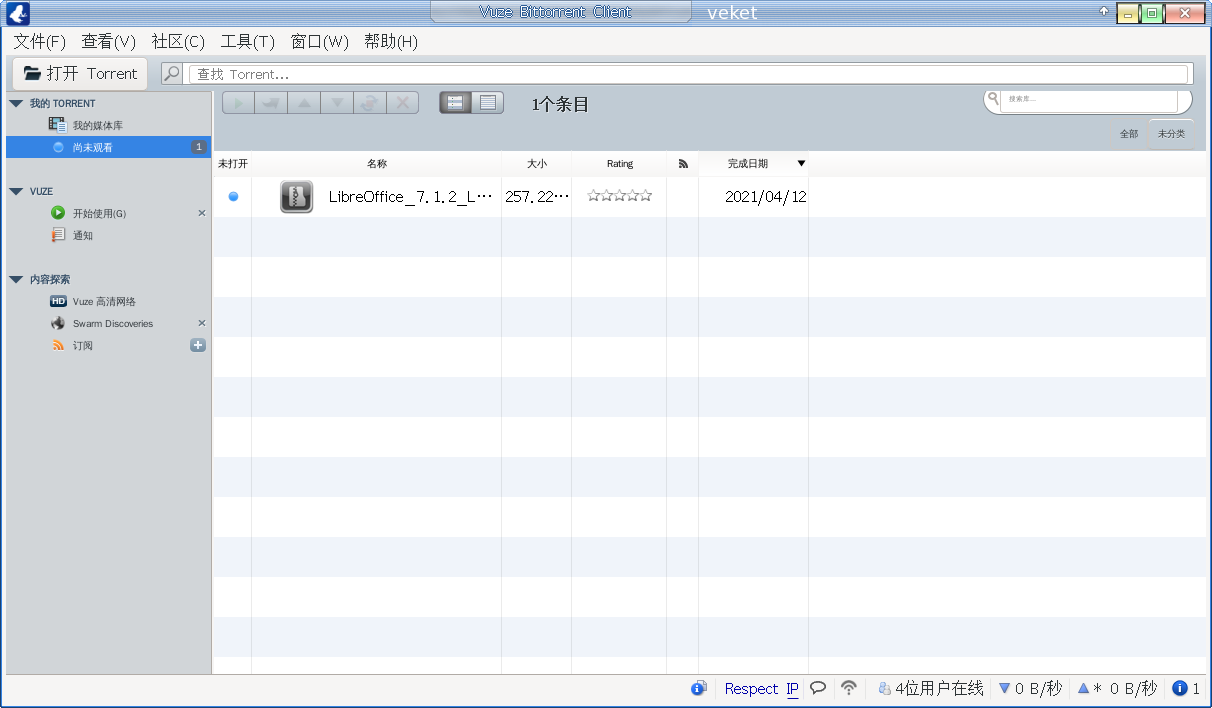
Task: Click the Respect IP status bar link
Action: 762,689
